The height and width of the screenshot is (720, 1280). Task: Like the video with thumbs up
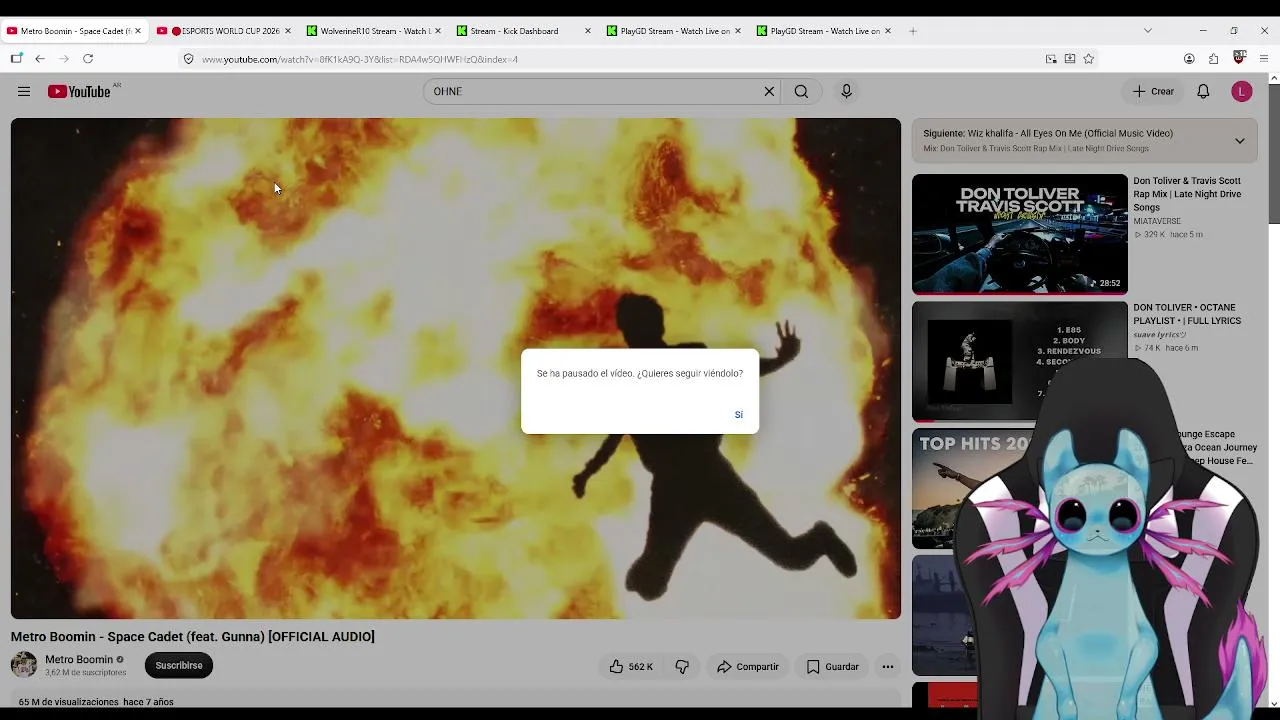point(630,667)
